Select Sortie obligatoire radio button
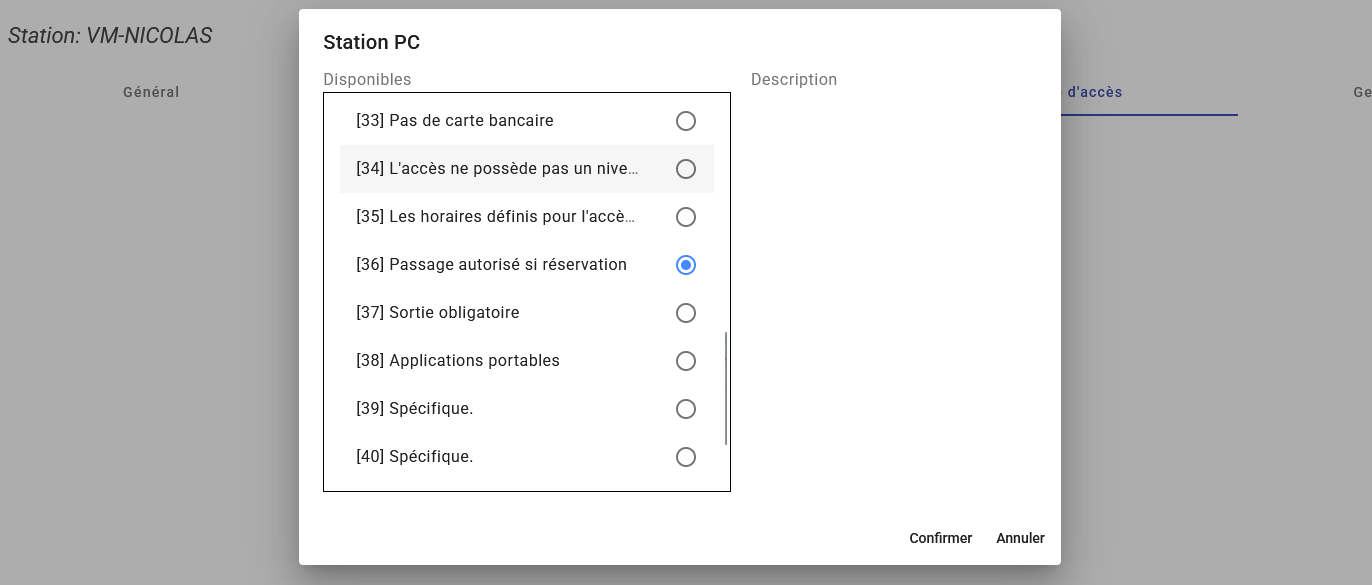The height and width of the screenshot is (585, 1372). coord(686,313)
